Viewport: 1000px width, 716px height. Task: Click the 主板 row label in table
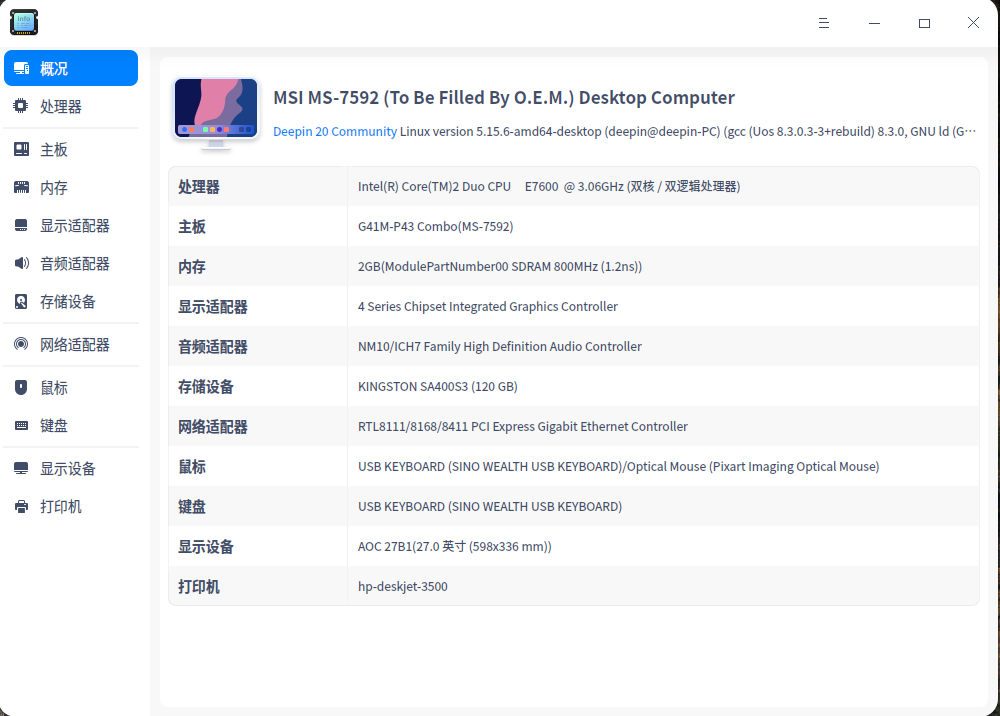coord(191,227)
